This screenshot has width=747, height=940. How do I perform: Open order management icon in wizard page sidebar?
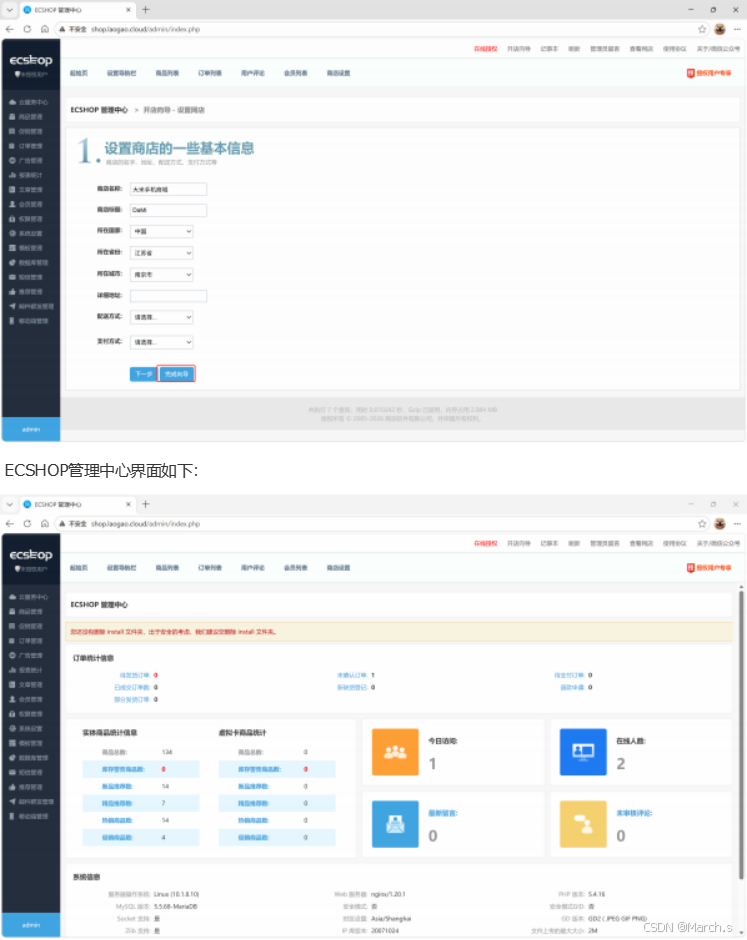click(x=12, y=146)
